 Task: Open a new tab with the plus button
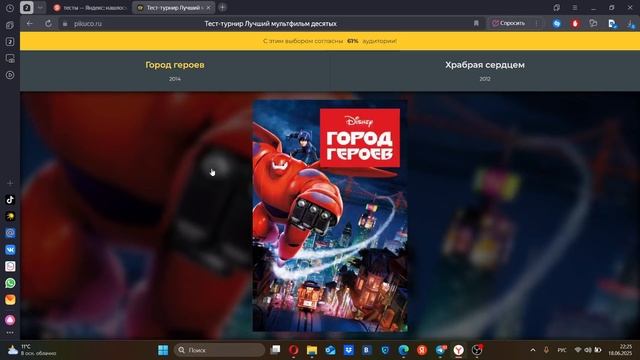pyautogui.click(x=222, y=7)
